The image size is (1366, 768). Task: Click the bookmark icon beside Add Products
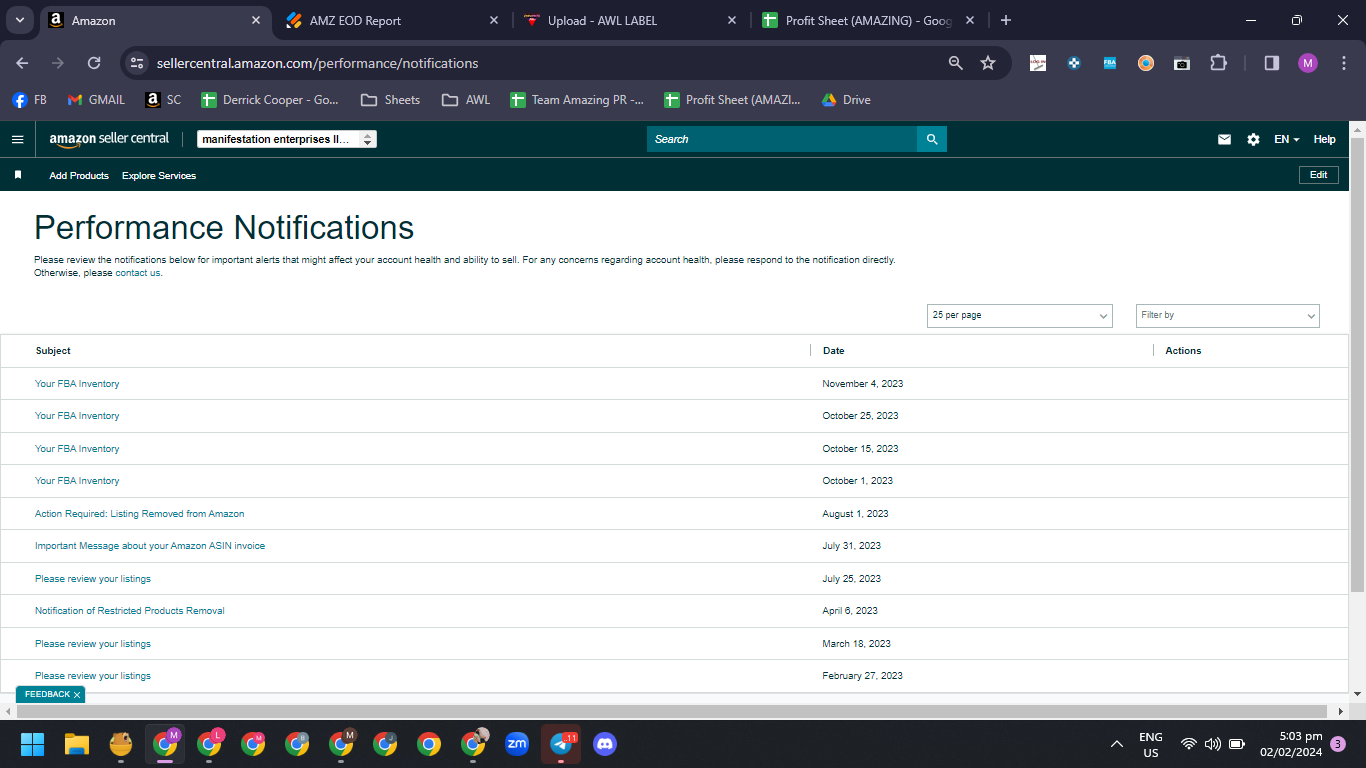point(18,175)
